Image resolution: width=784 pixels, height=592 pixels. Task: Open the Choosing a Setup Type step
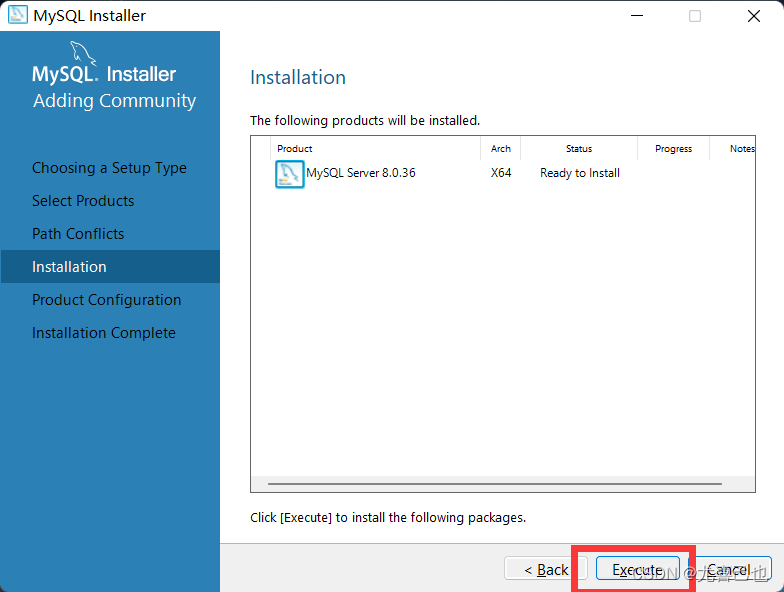(109, 168)
